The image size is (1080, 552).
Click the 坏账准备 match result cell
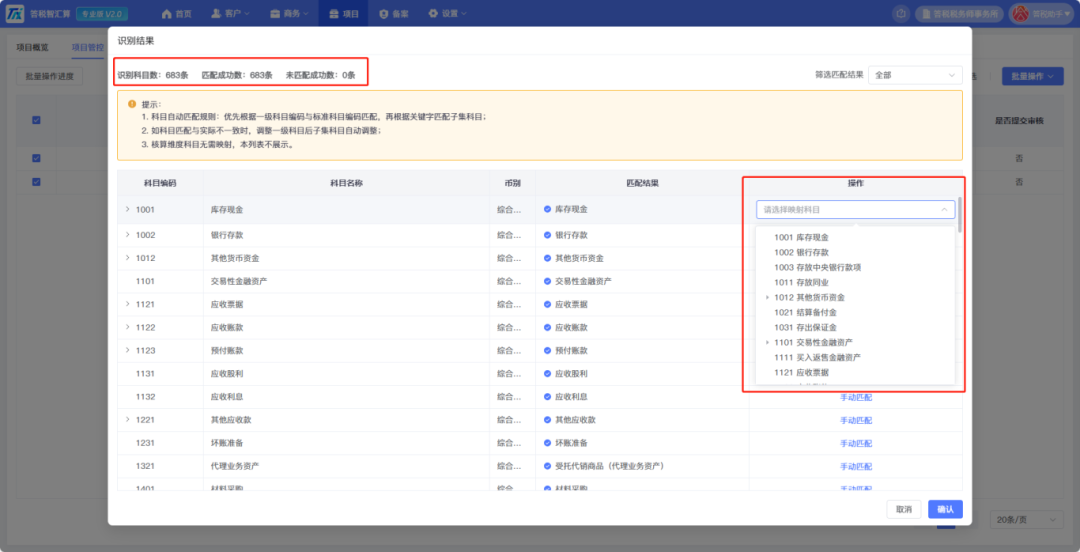pos(642,443)
